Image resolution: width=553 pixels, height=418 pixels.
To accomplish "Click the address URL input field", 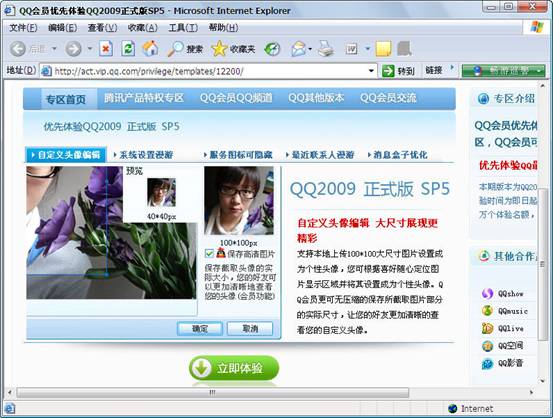I will pyautogui.click(x=208, y=71).
